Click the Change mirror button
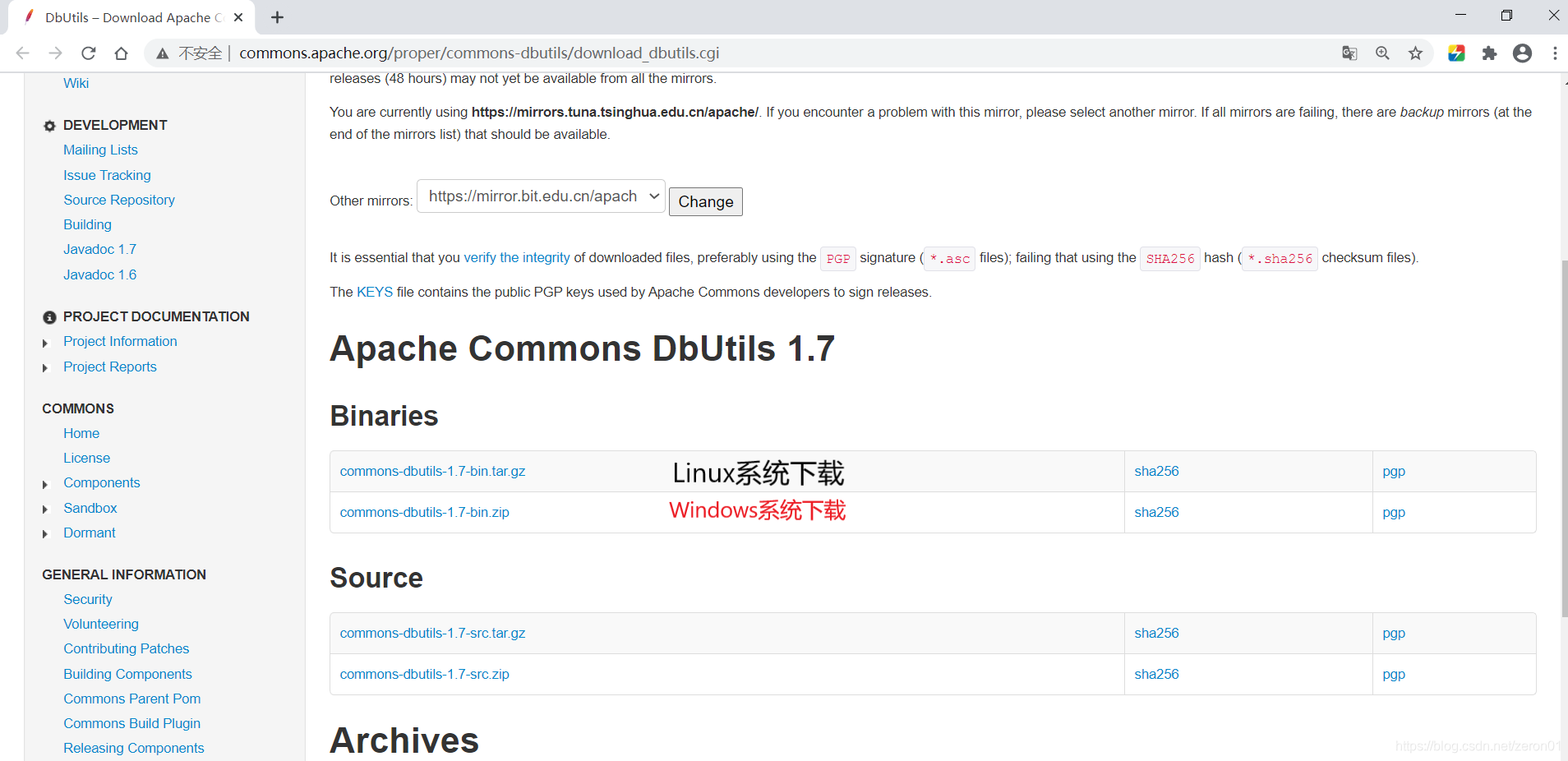The height and width of the screenshot is (761, 1568). pos(706,202)
